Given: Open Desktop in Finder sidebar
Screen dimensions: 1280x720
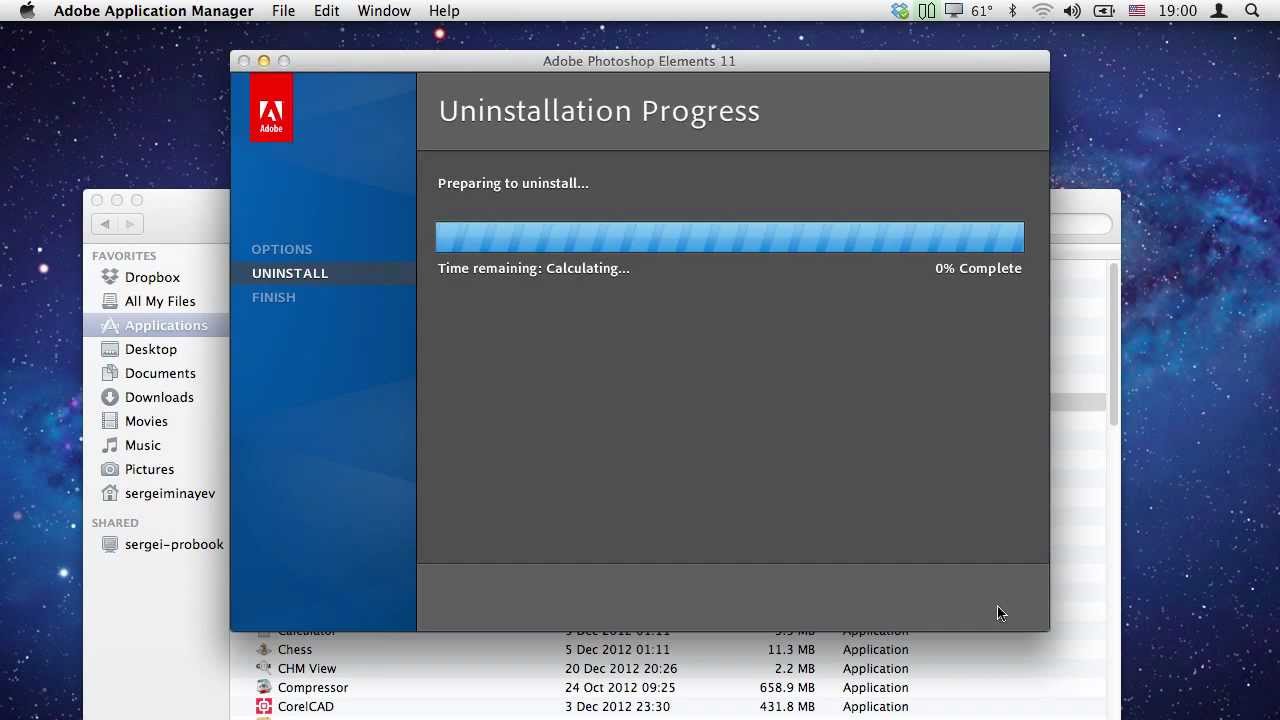Looking at the screenshot, I should pyautogui.click(x=151, y=349).
